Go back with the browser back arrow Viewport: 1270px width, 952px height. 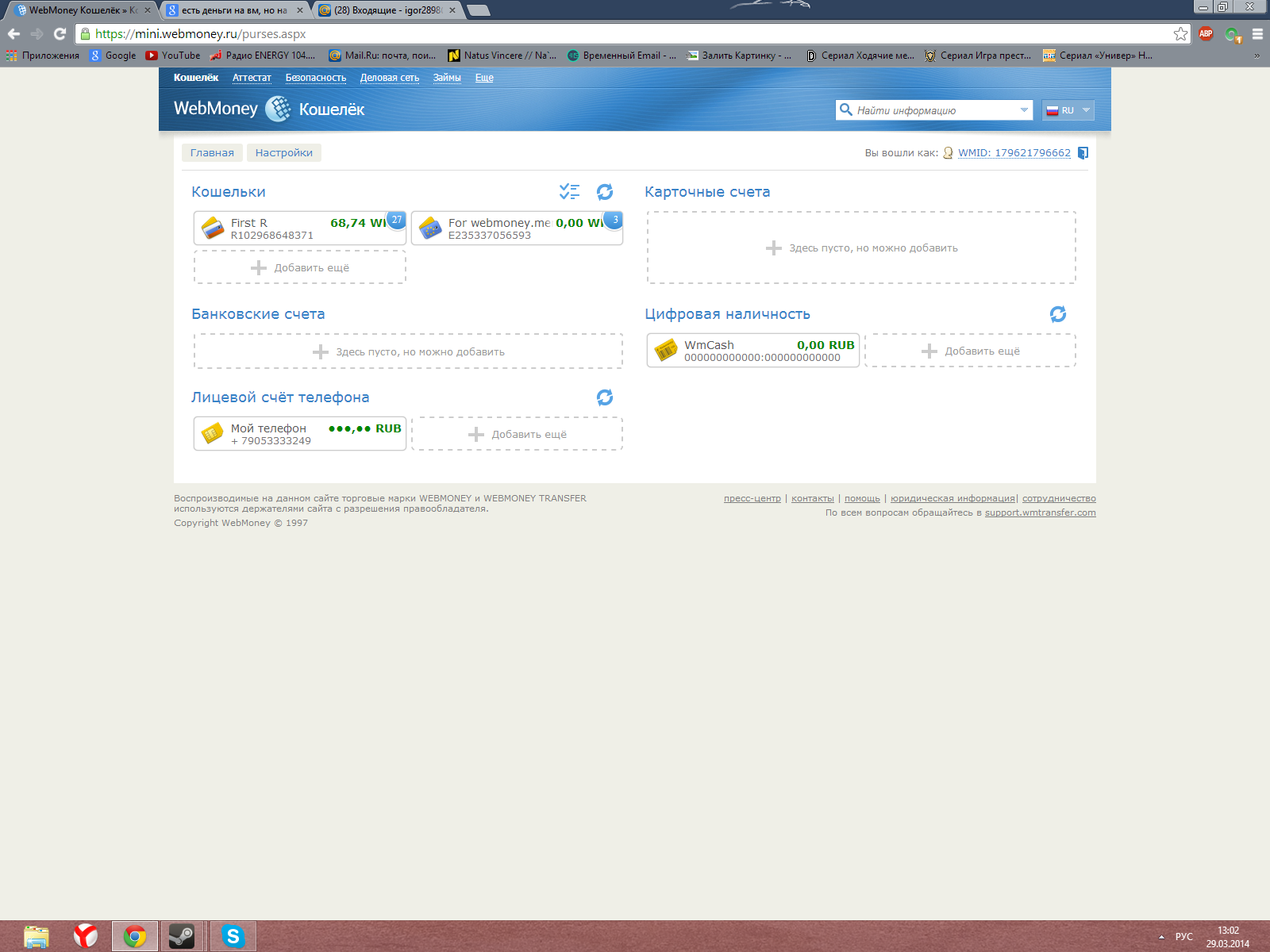13,34
